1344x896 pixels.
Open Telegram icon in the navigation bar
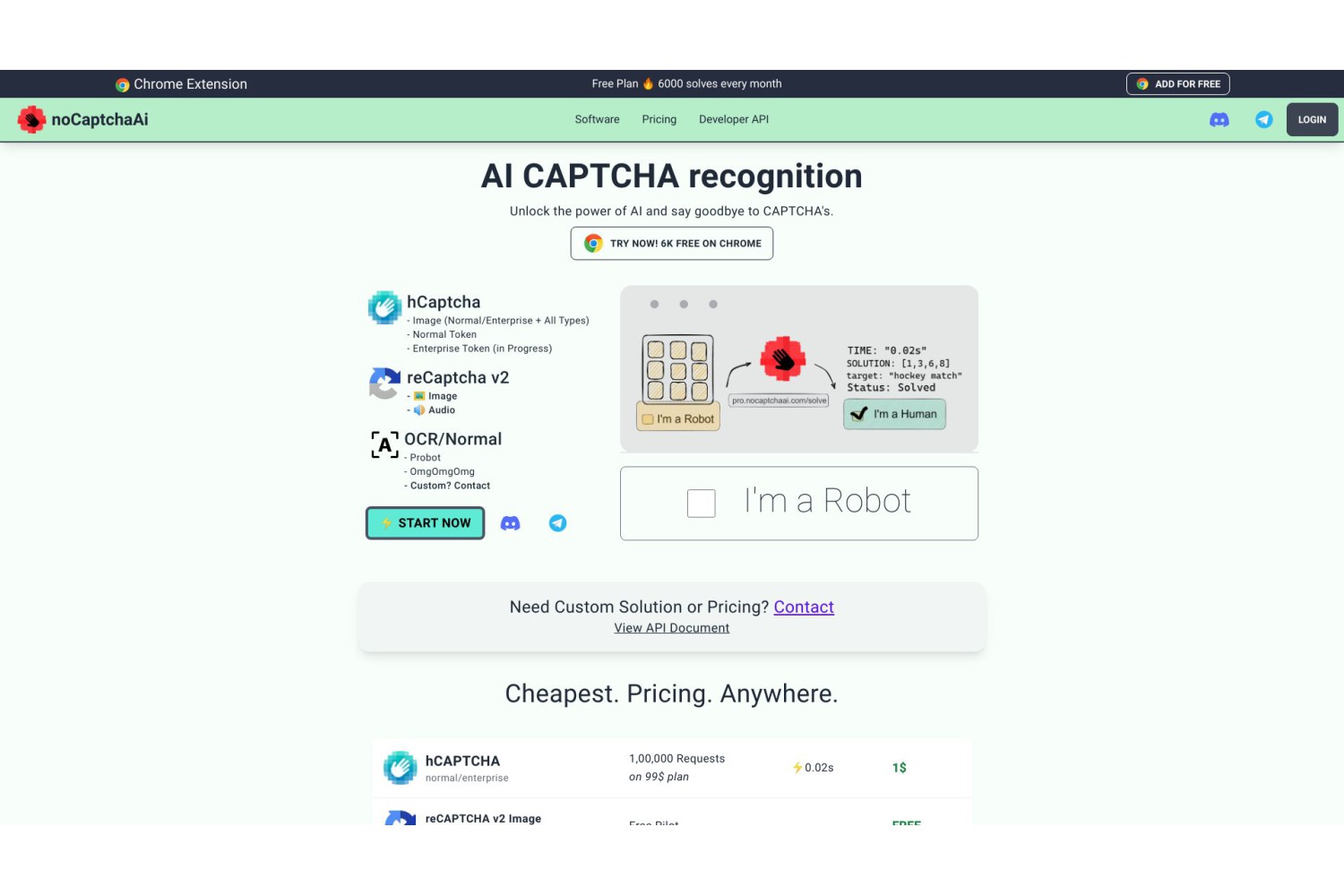pyautogui.click(x=1264, y=120)
